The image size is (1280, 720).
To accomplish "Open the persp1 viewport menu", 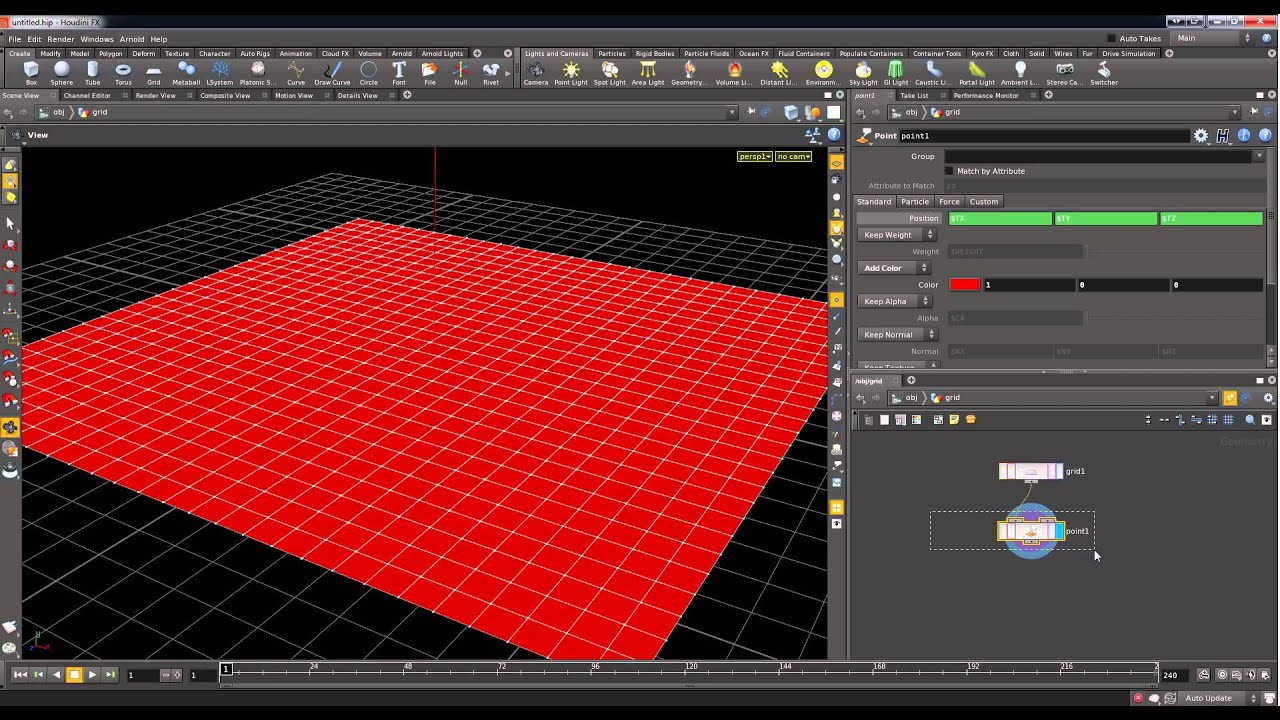I will click(755, 157).
